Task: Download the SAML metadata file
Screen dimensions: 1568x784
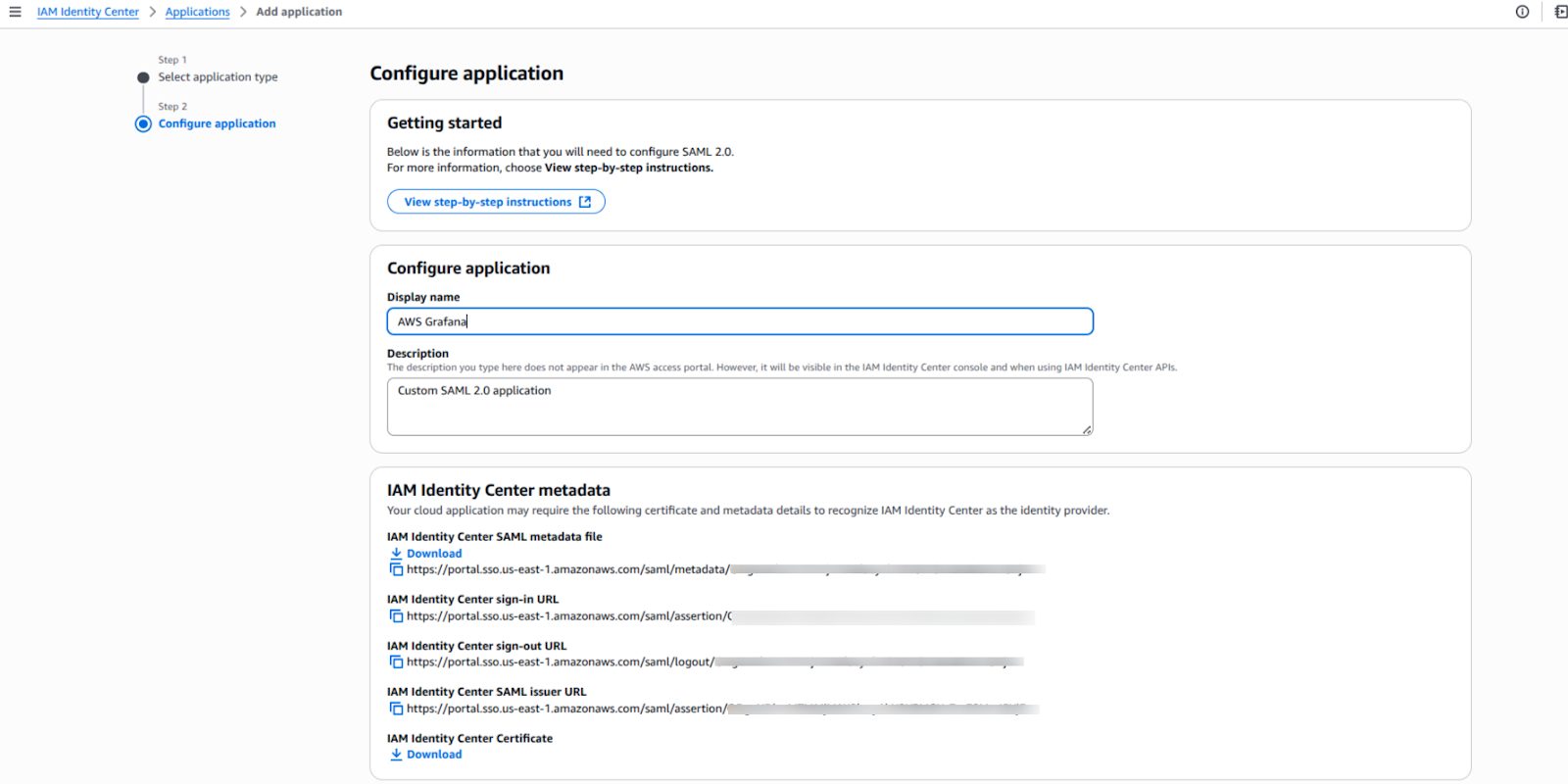Action: pos(434,554)
